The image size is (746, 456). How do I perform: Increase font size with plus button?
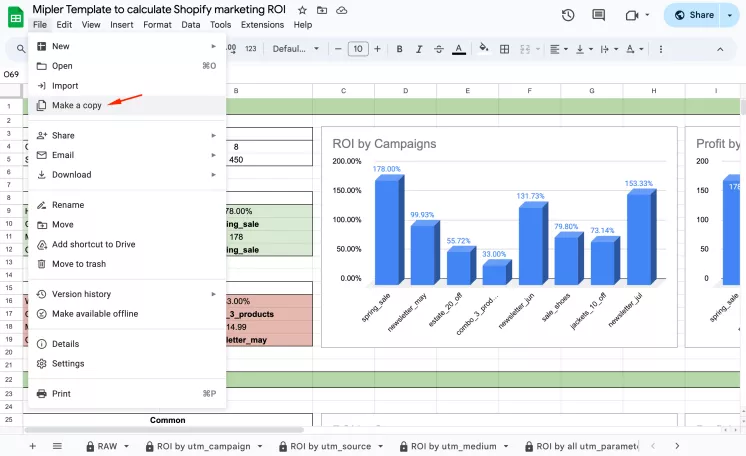pyautogui.click(x=379, y=48)
